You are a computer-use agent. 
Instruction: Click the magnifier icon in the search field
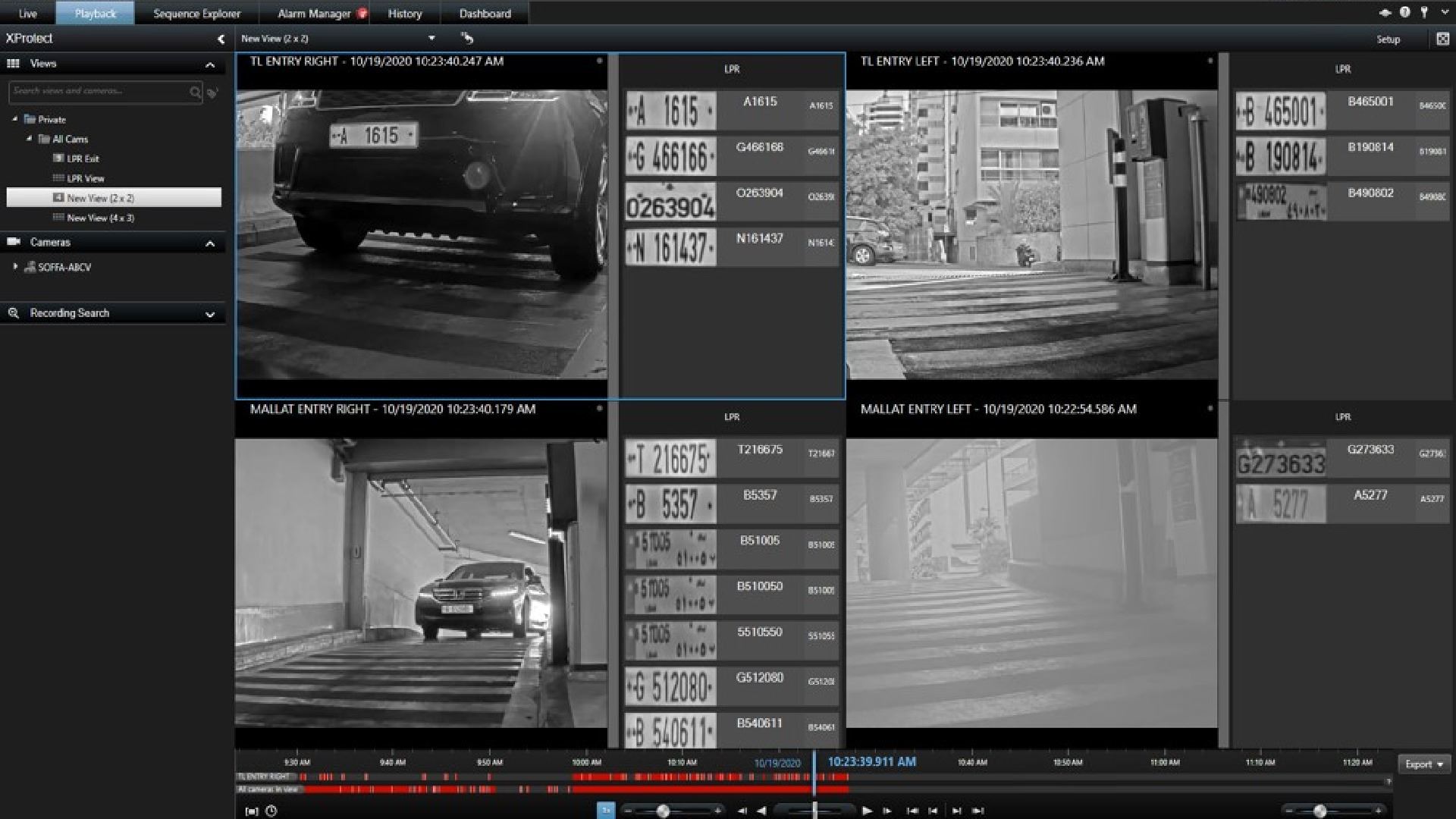[195, 92]
